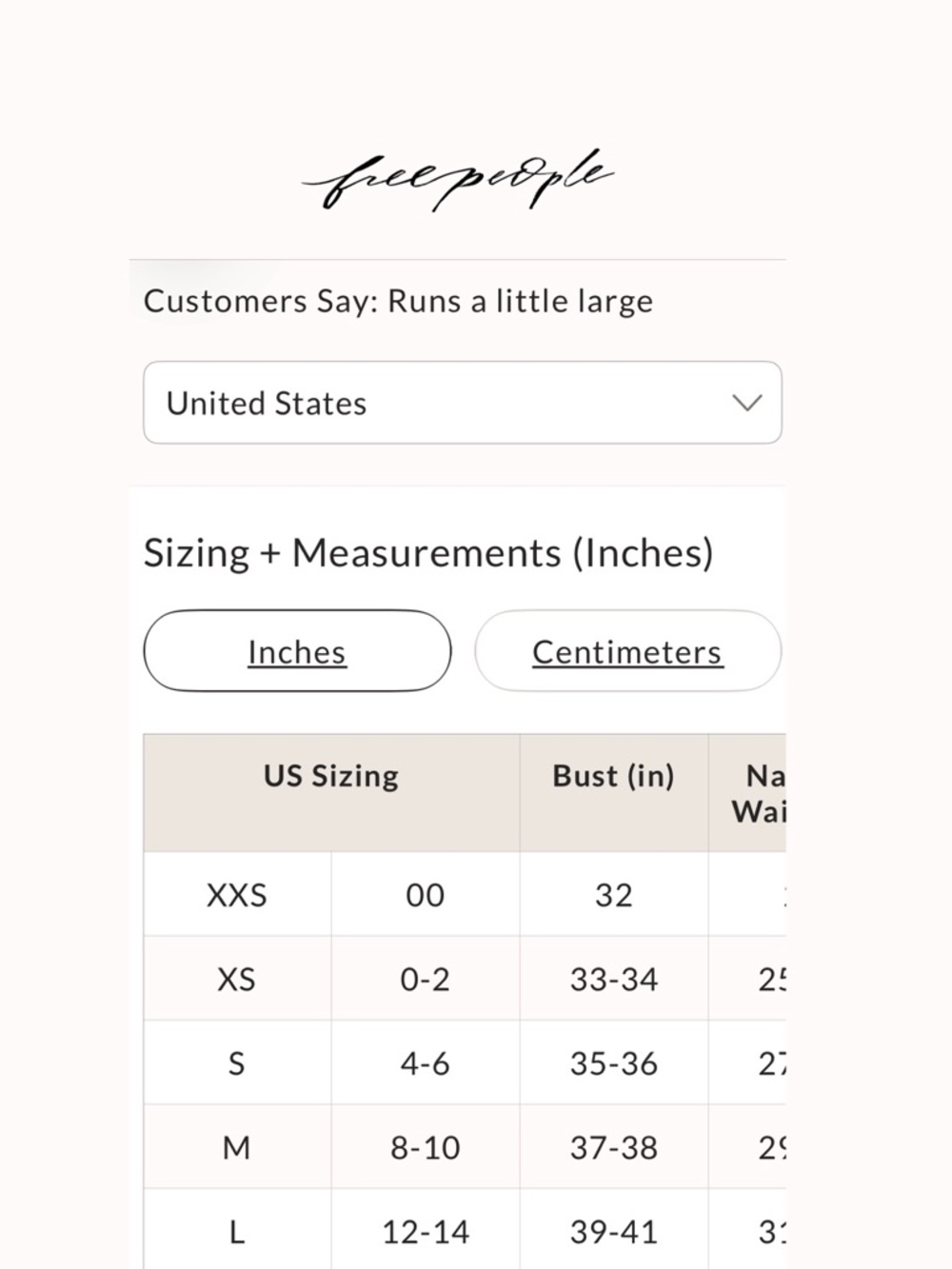Select the XS size cell
Viewport: 952px width, 1269px height.
coord(237,979)
